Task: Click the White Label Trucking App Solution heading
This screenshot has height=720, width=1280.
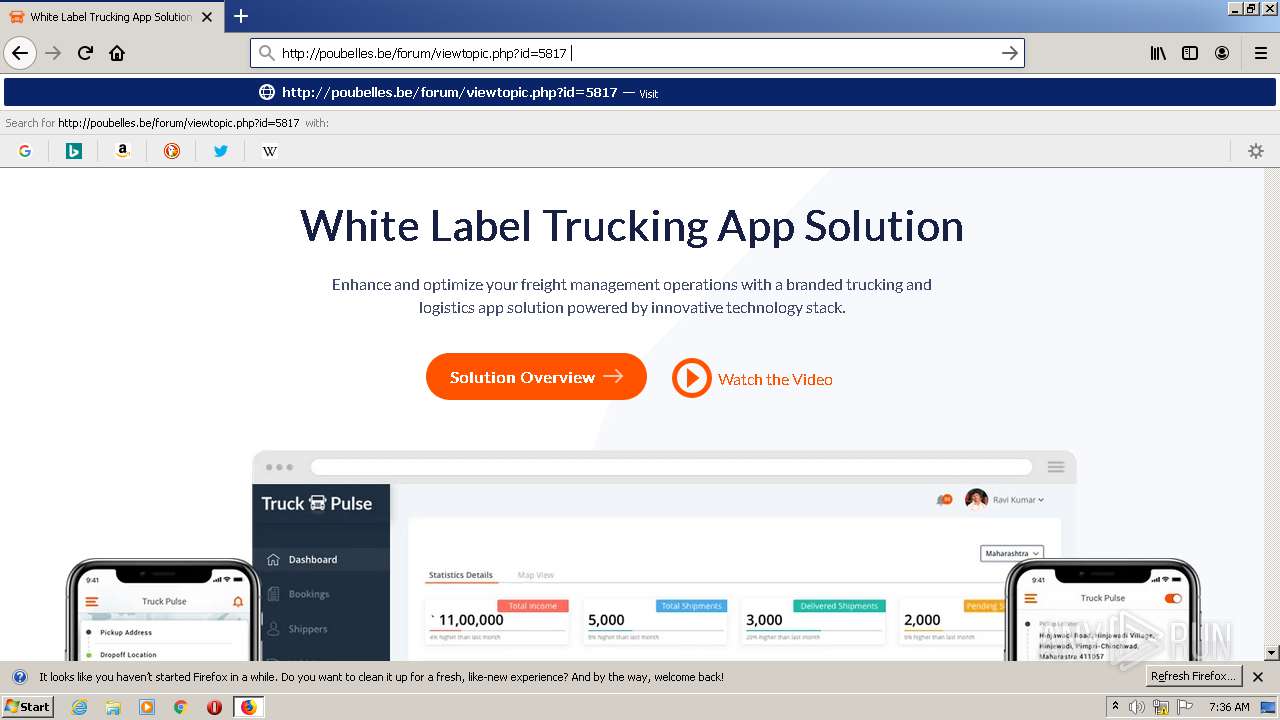Action: [x=632, y=226]
